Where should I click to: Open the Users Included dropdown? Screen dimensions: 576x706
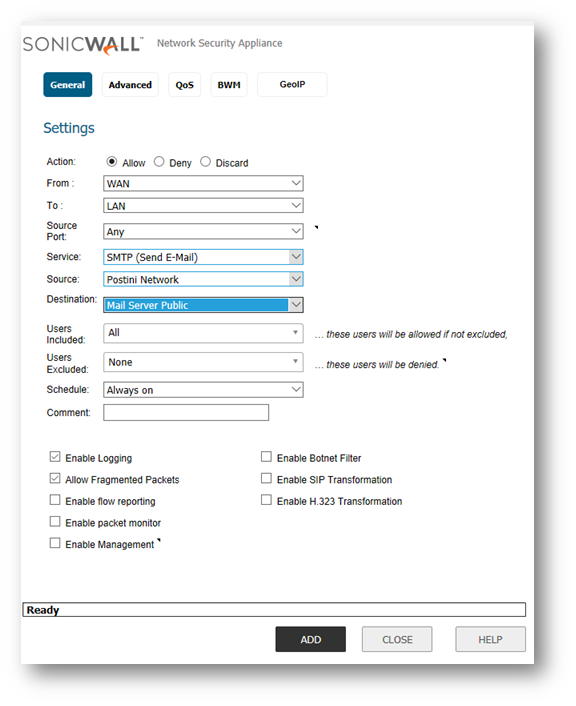click(x=203, y=333)
